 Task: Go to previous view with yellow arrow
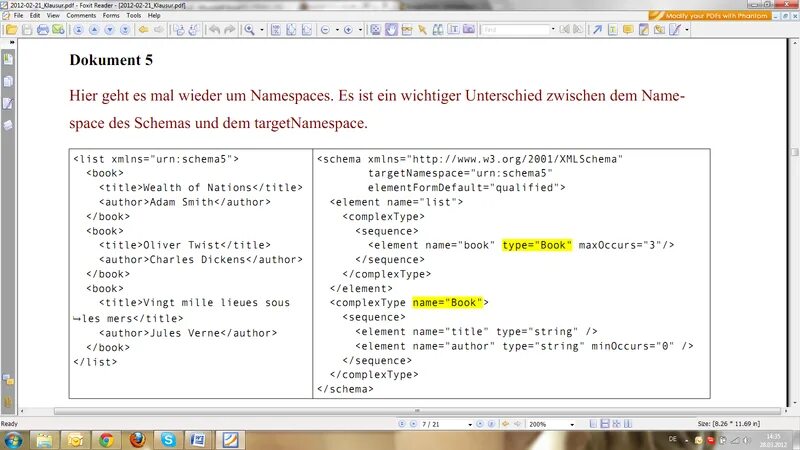pyautogui.click(x=143, y=30)
